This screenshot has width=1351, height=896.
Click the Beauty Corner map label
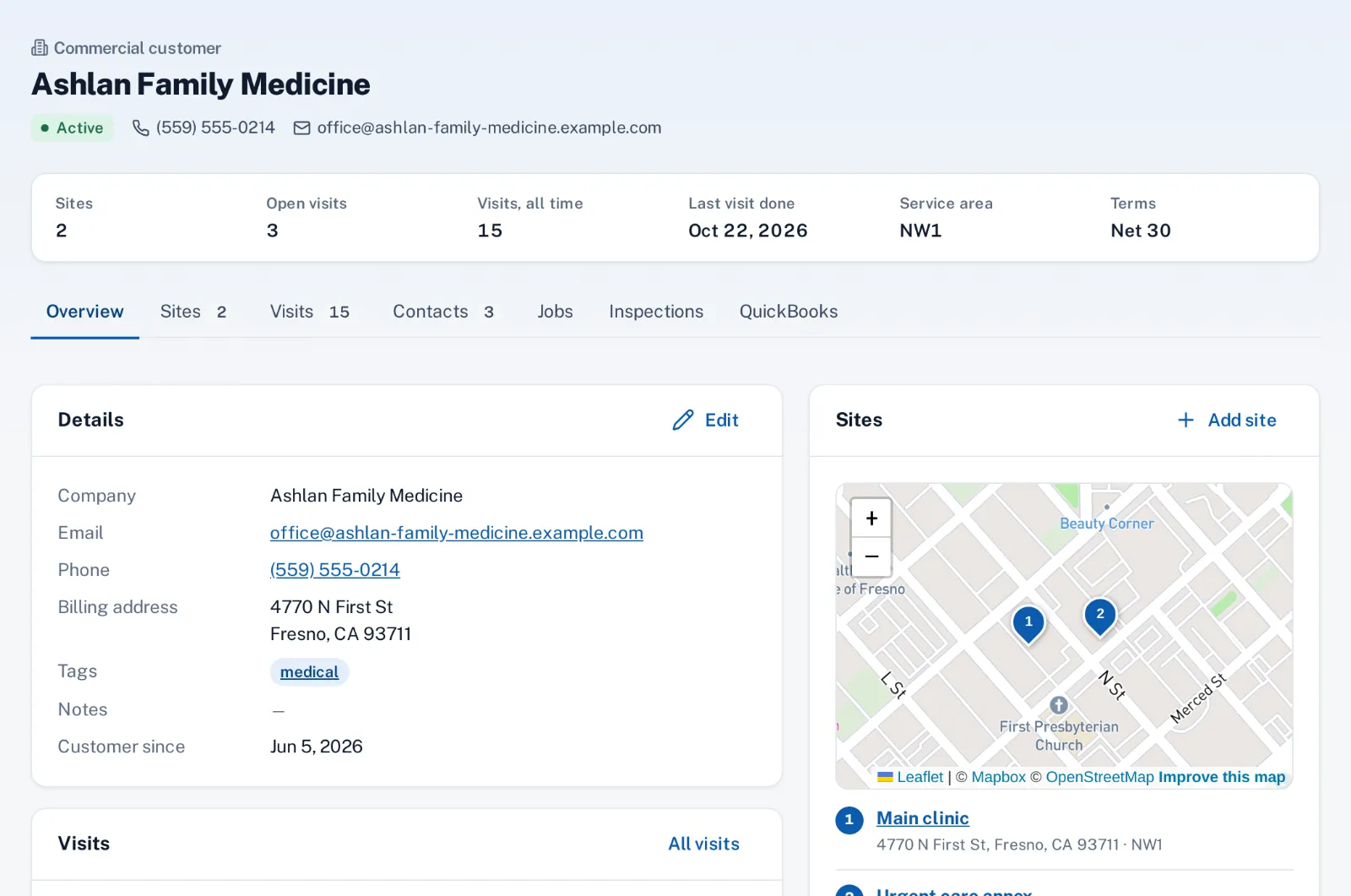coord(1106,524)
